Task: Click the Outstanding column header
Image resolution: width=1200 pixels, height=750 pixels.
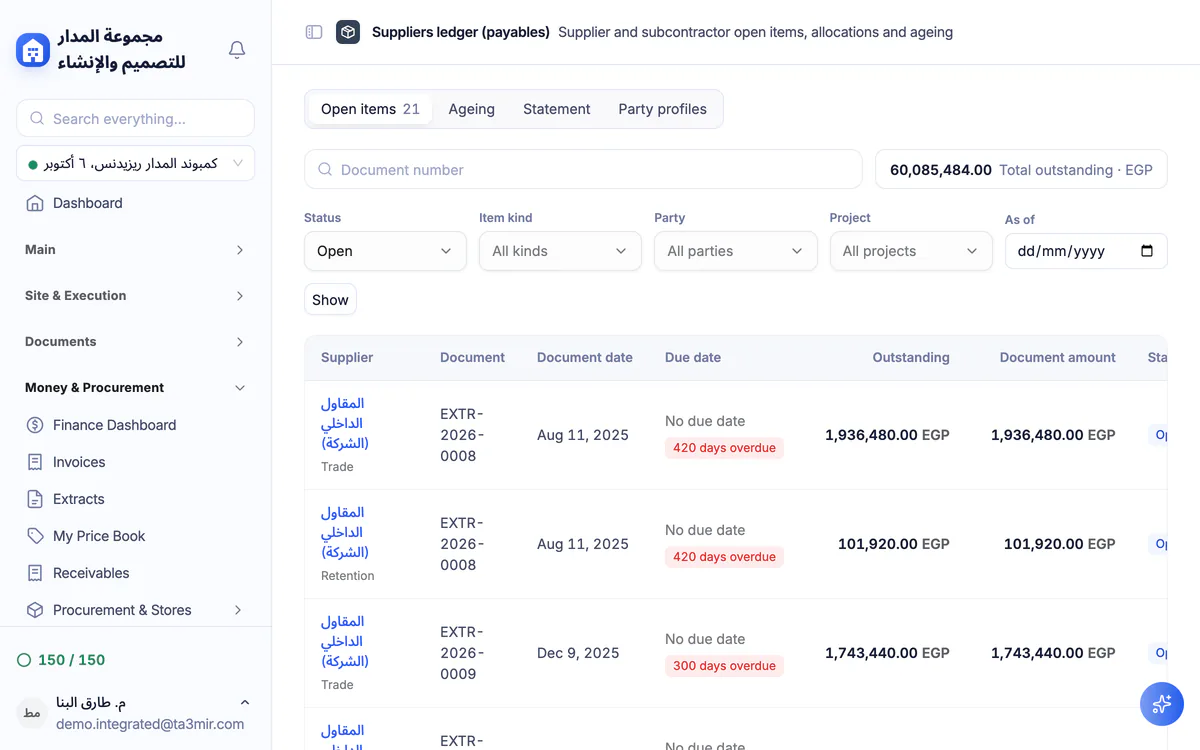Action: point(911,357)
